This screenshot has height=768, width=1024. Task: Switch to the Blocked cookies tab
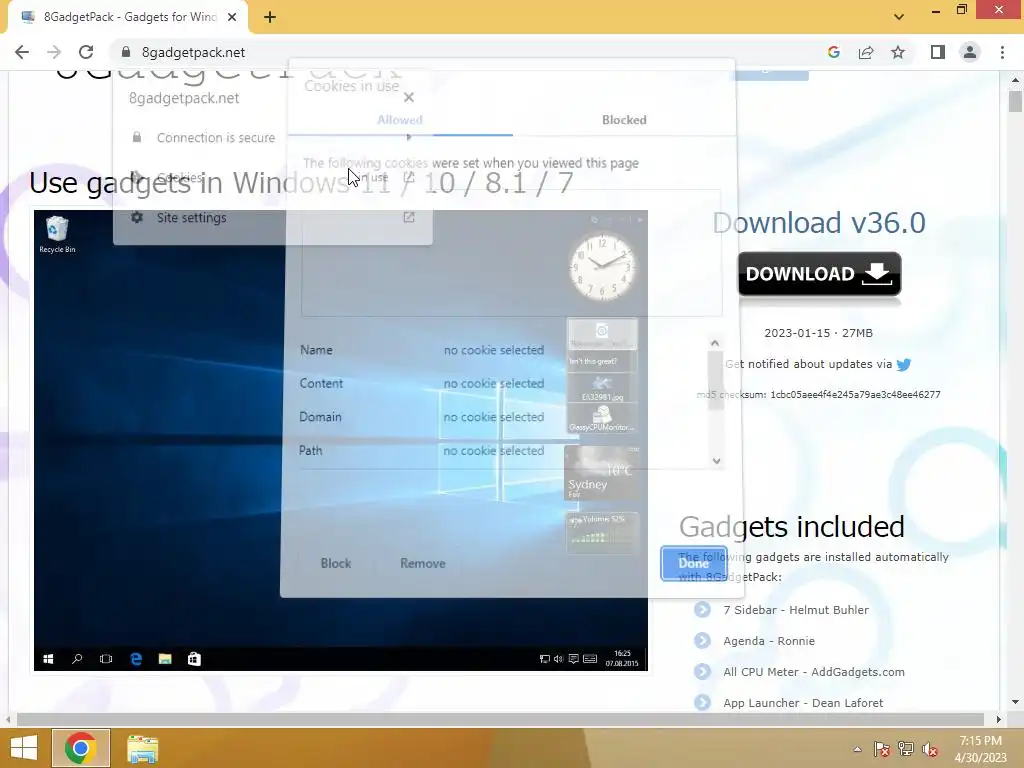click(x=624, y=120)
